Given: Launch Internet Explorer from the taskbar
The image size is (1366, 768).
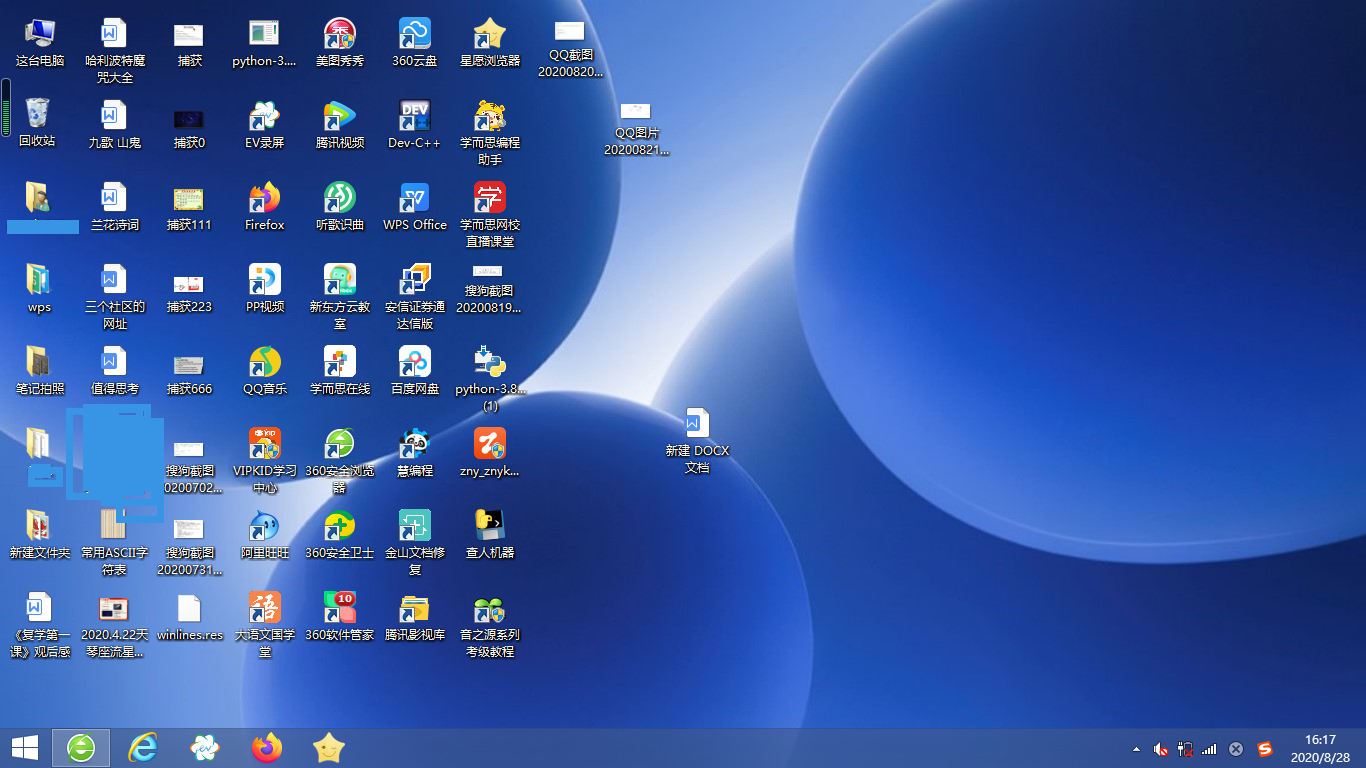Looking at the screenshot, I should click(x=143, y=747).
